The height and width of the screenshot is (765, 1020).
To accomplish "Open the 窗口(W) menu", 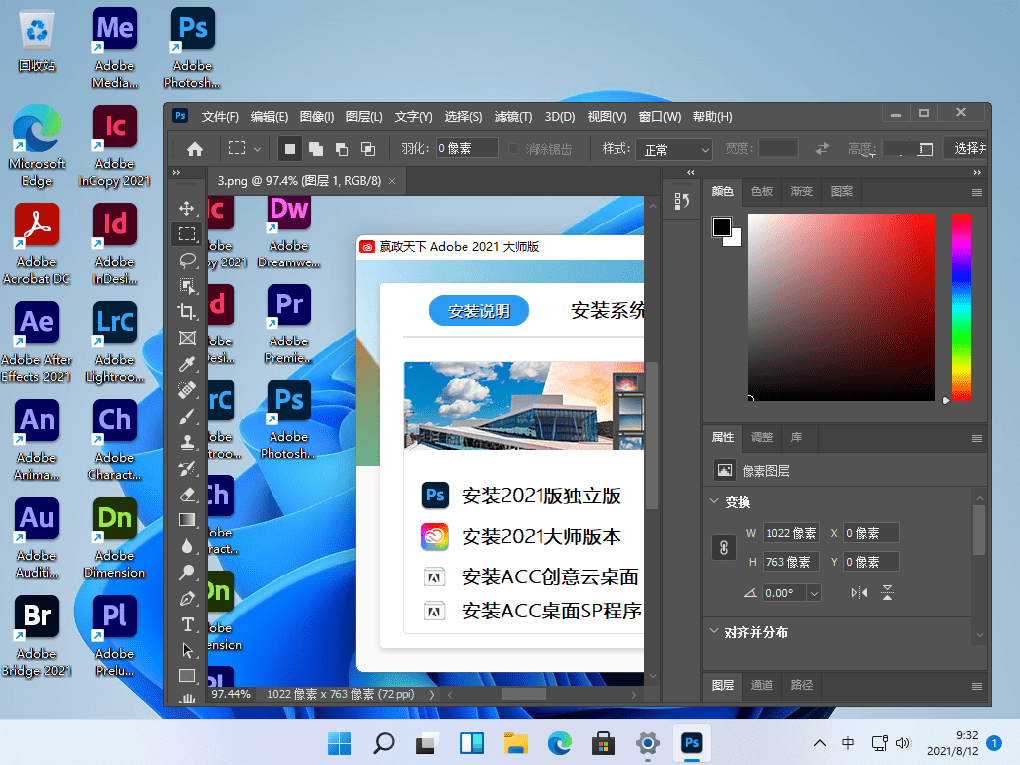I will point(660,116).
